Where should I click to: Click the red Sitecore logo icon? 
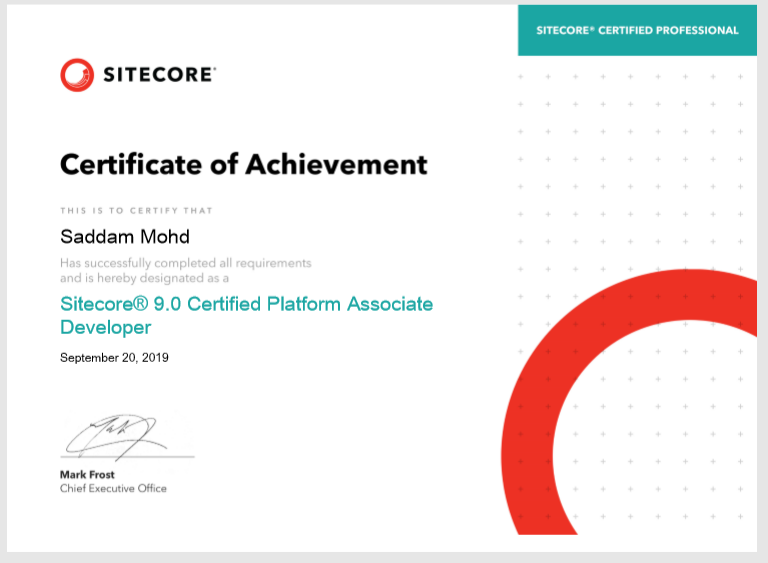tap(77, 75)
